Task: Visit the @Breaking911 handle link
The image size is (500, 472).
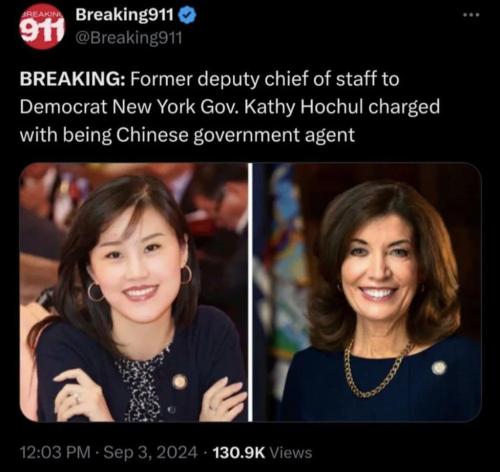Action: (129, 38)
